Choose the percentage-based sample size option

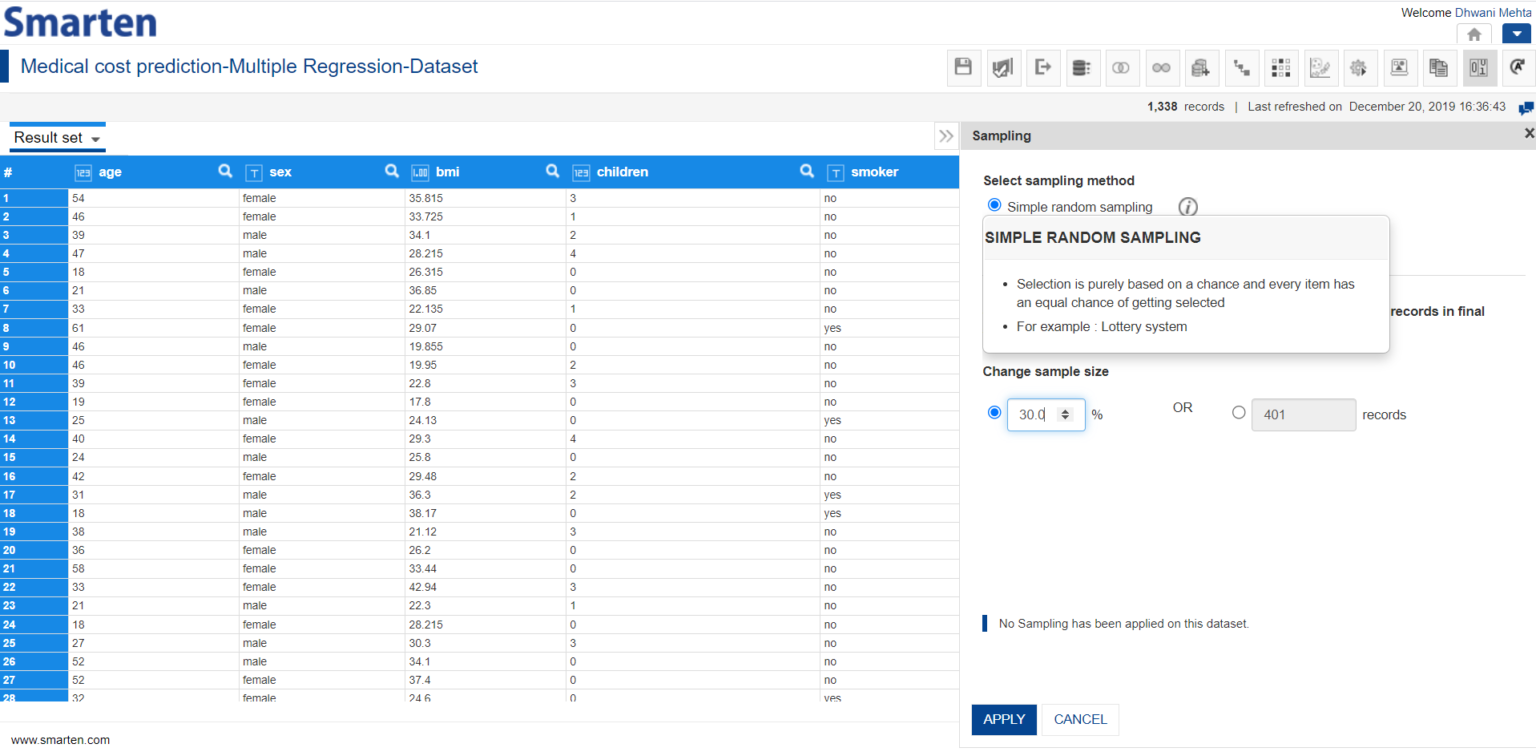pos(994,411)
